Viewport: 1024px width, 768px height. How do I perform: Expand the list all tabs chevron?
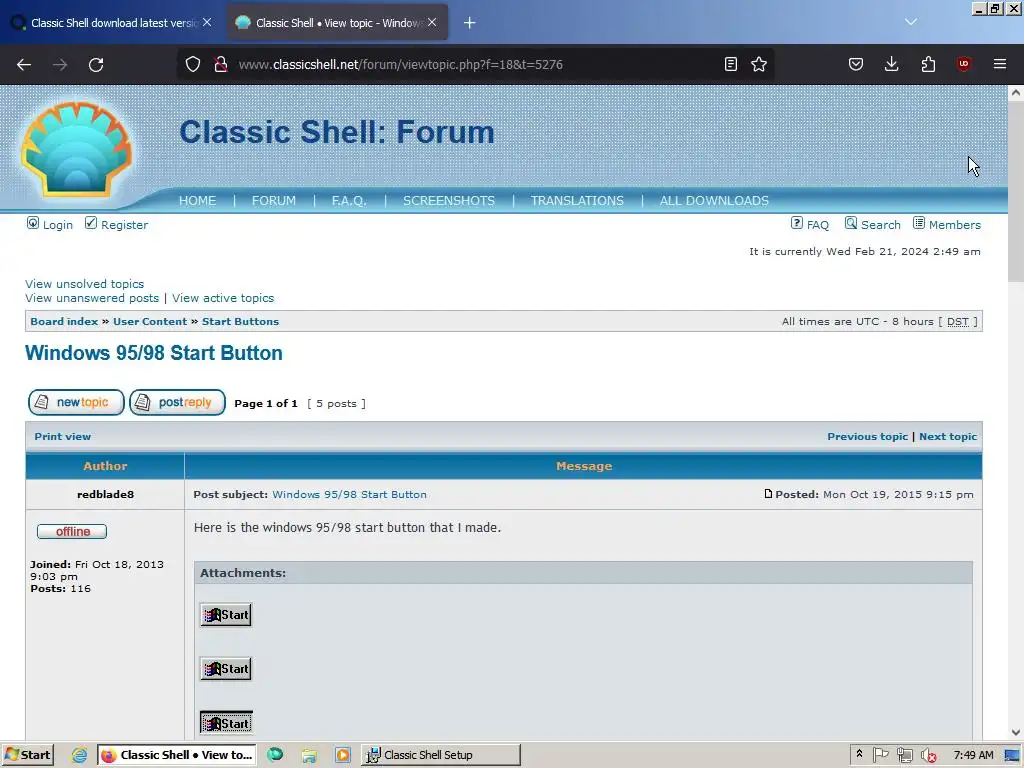(x=911, y=22)
